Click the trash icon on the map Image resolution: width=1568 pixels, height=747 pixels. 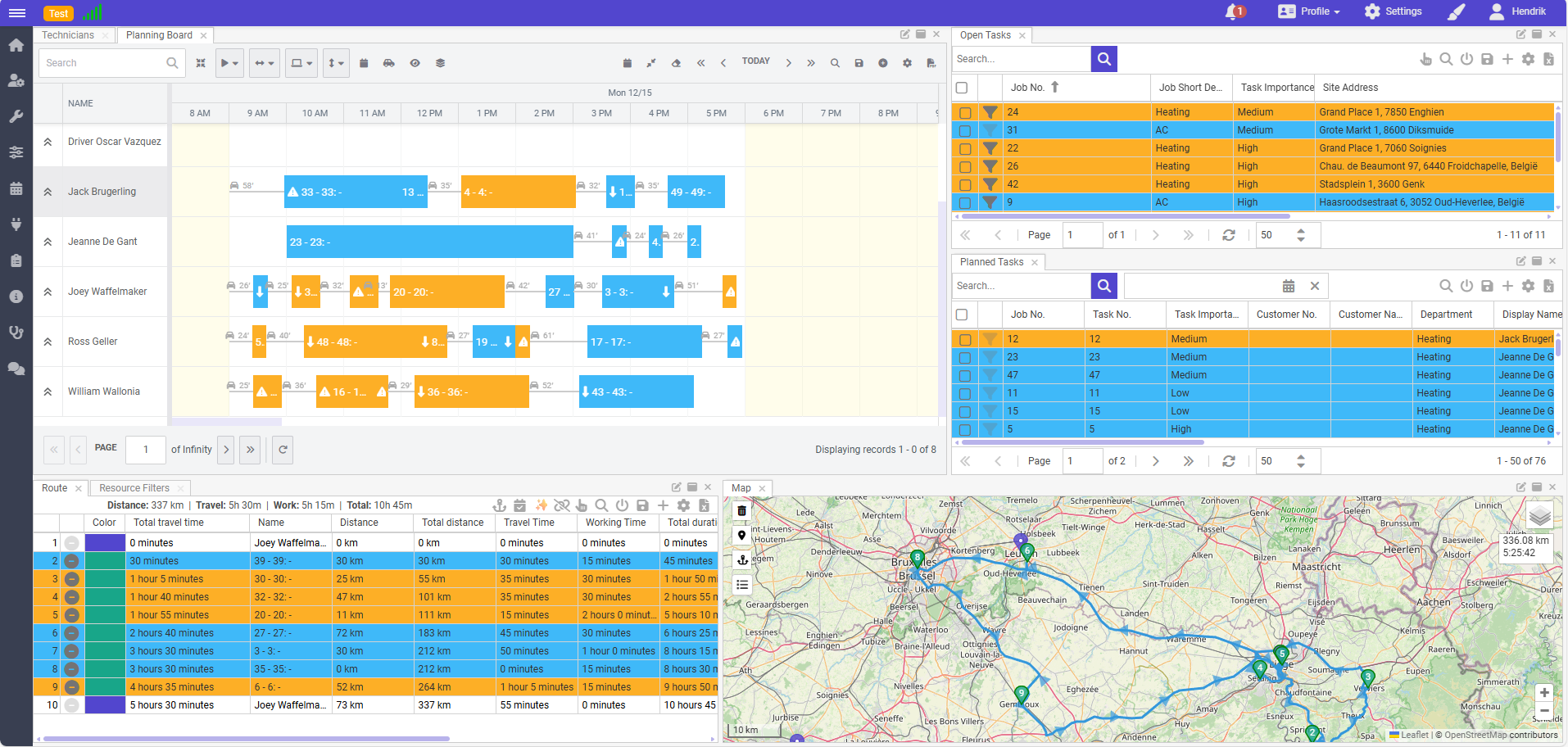742,511
